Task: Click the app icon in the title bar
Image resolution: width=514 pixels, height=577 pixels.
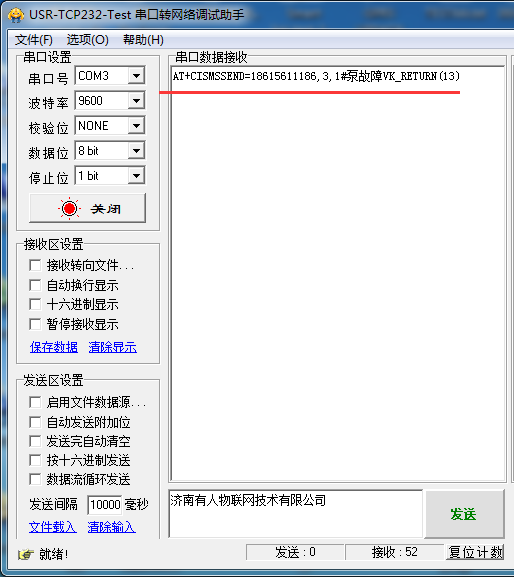Action: coord(16,15)
